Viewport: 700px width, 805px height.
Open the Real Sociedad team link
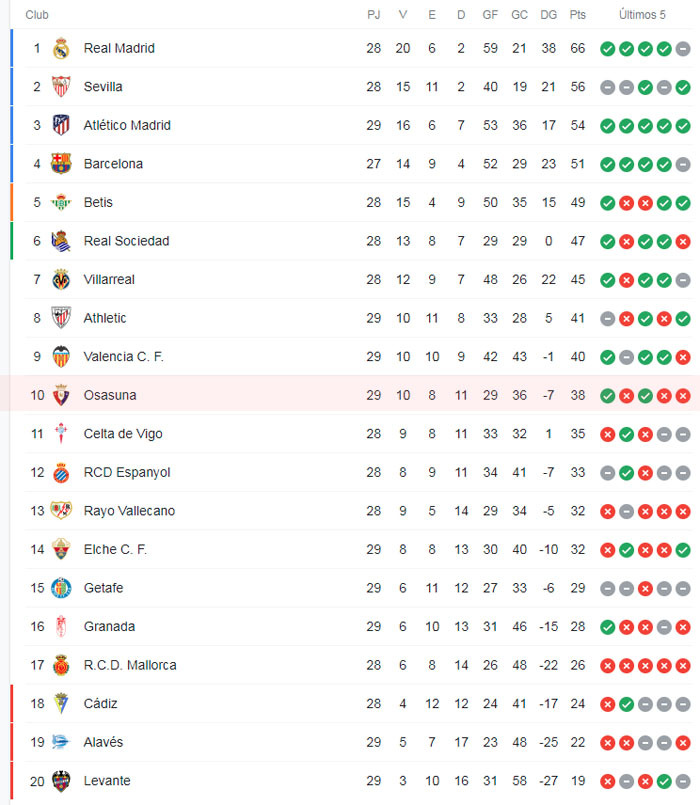[126, 241]
